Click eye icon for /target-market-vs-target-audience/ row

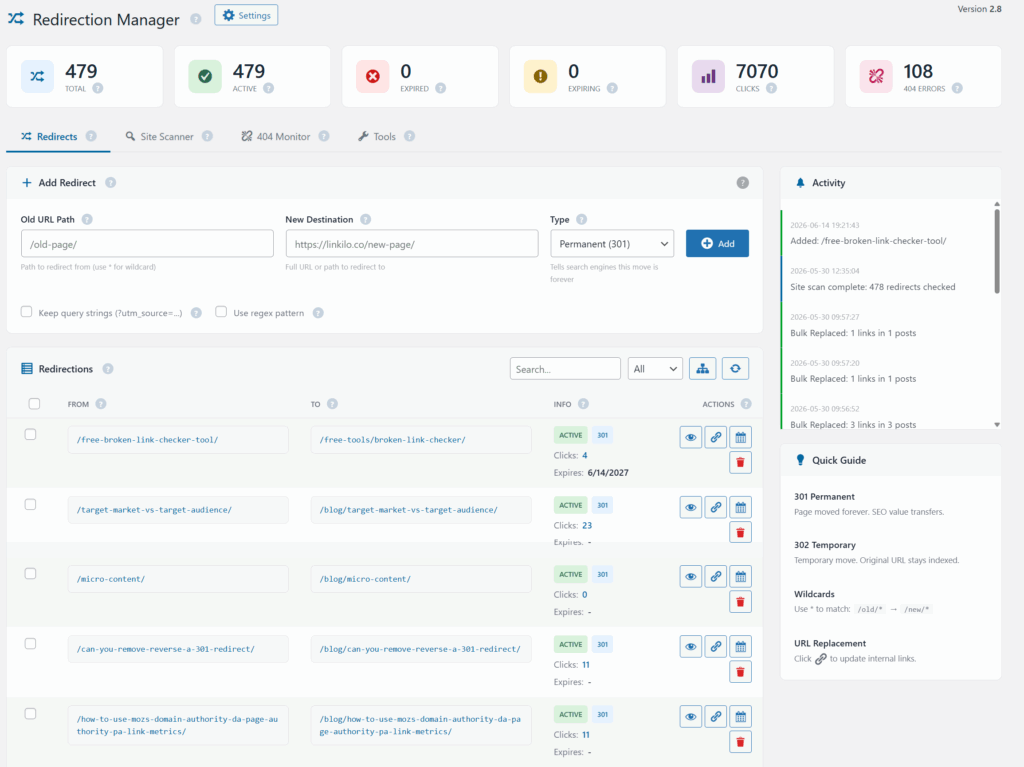tap(690, 507)
